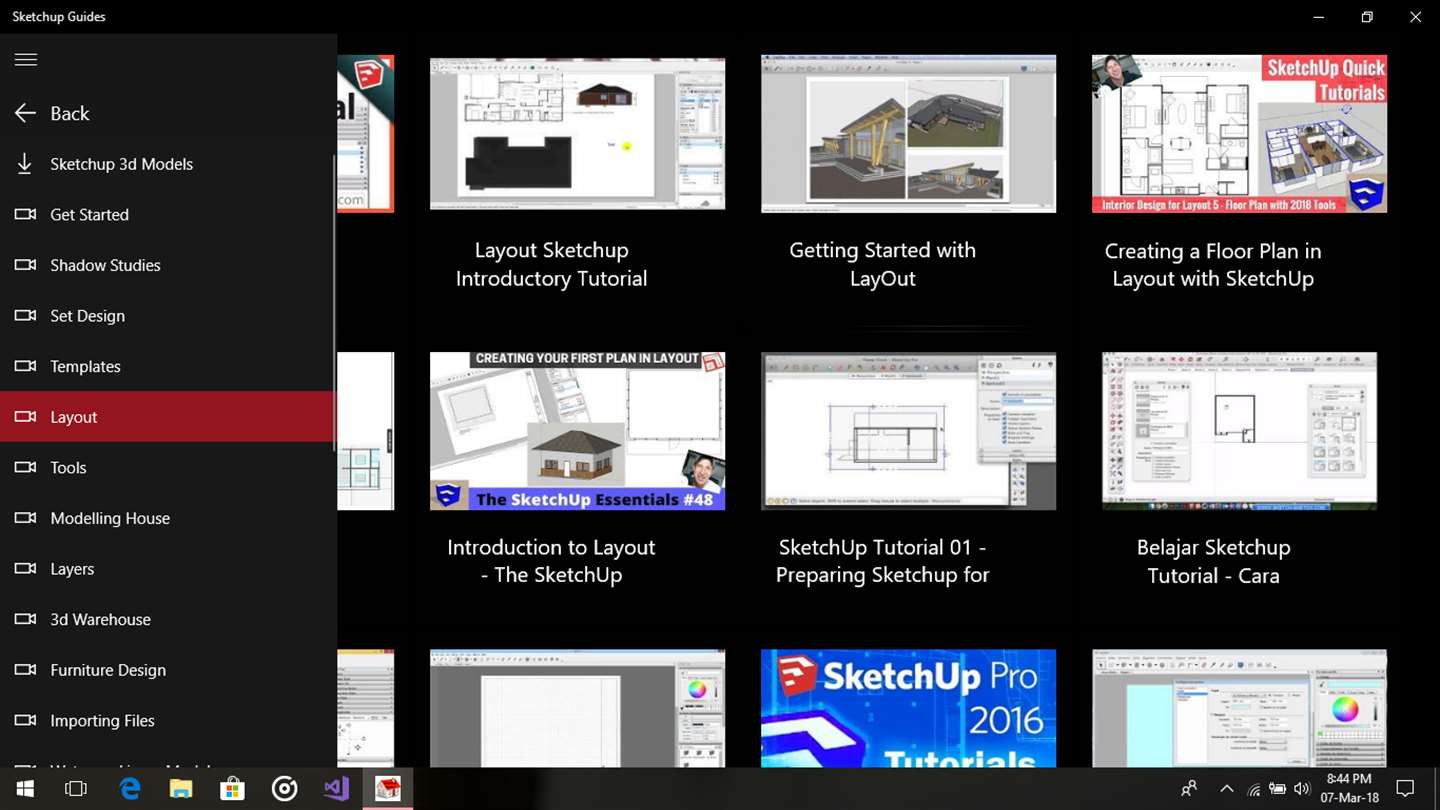This screenshot has width=1440, height=810.
Task: Click the Sketchup Guides taskbar icon
Action: [387, 789]
